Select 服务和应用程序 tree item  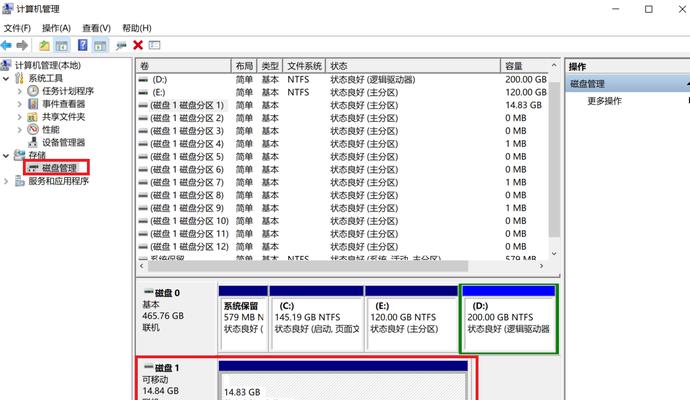59,181
